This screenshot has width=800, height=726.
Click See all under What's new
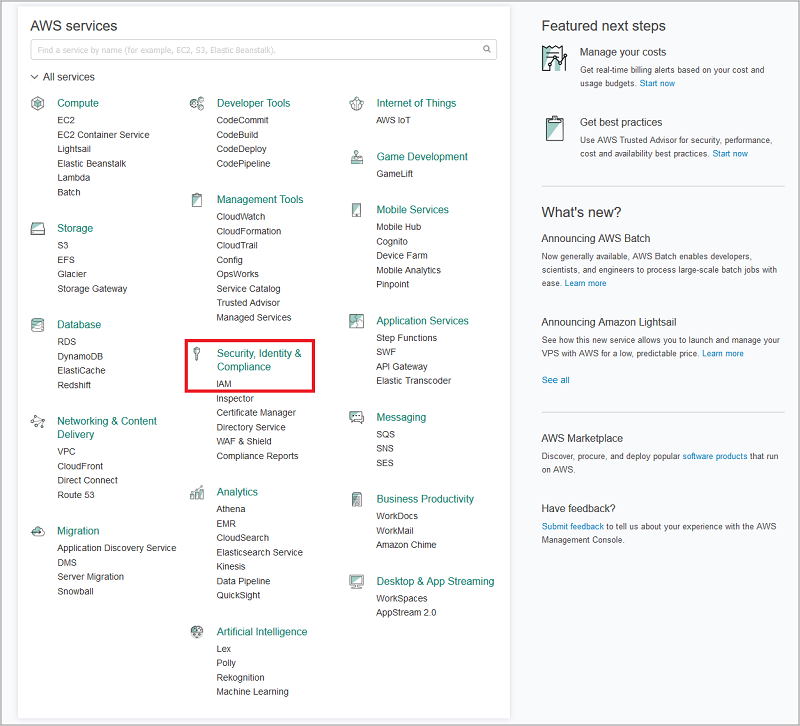coord(555,380)
